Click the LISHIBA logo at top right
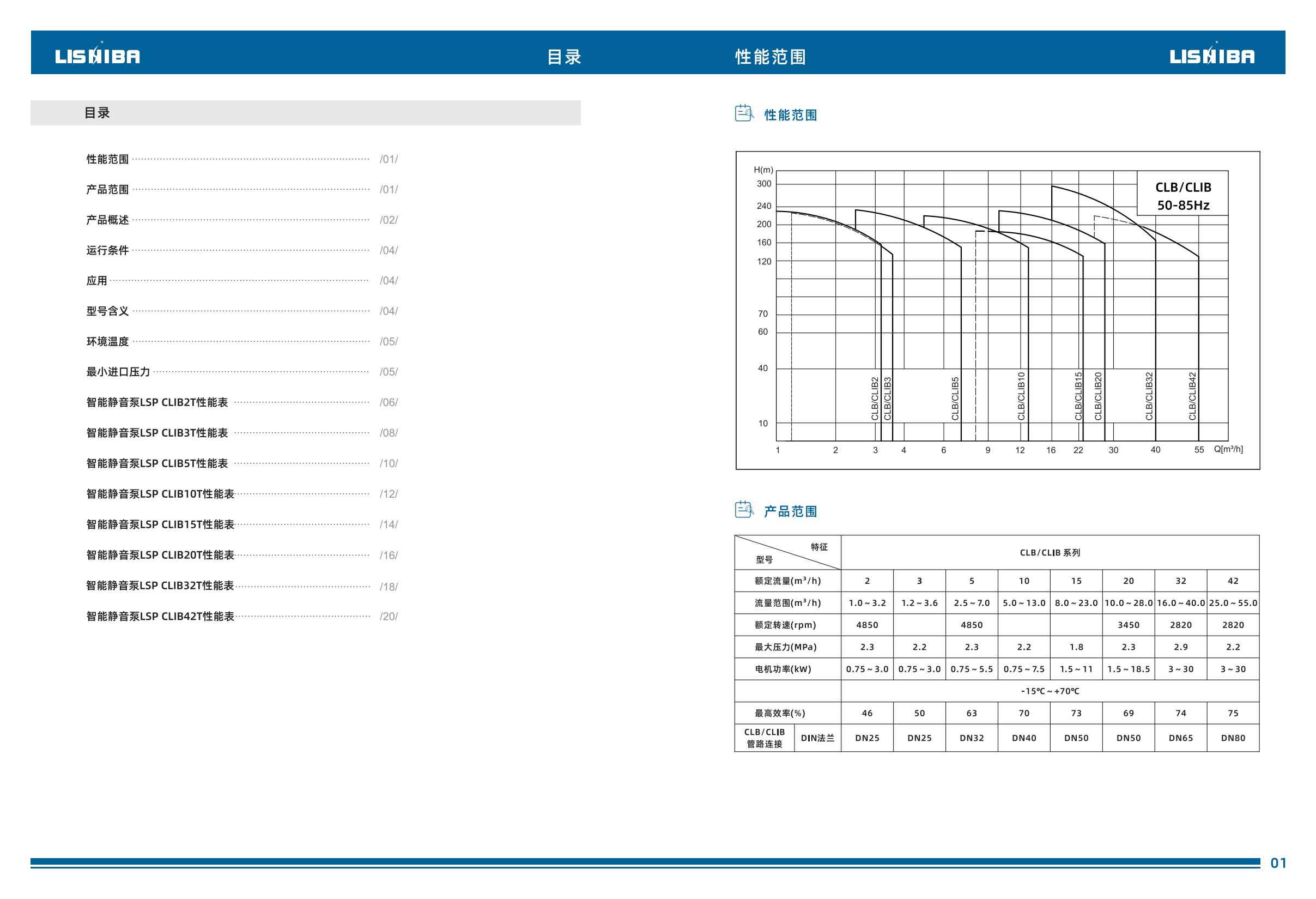Image resolution: width=1316 pixels, height=899 pixels. tap(1212, 55)
